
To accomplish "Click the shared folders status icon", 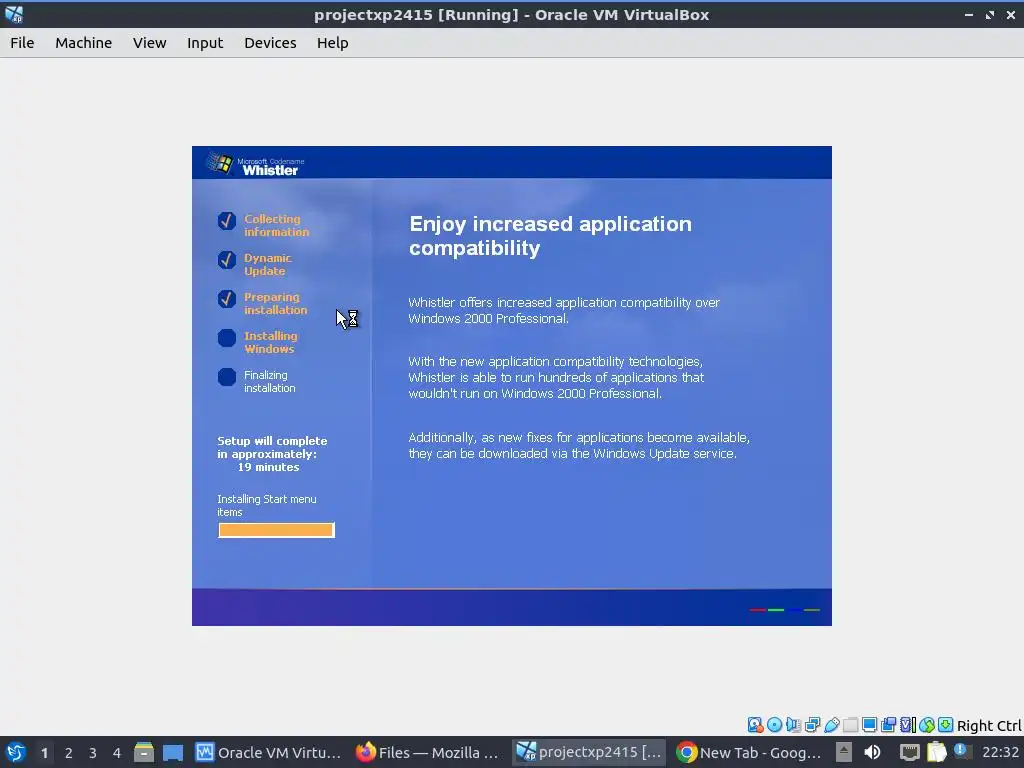I will (x=850, y=724).
